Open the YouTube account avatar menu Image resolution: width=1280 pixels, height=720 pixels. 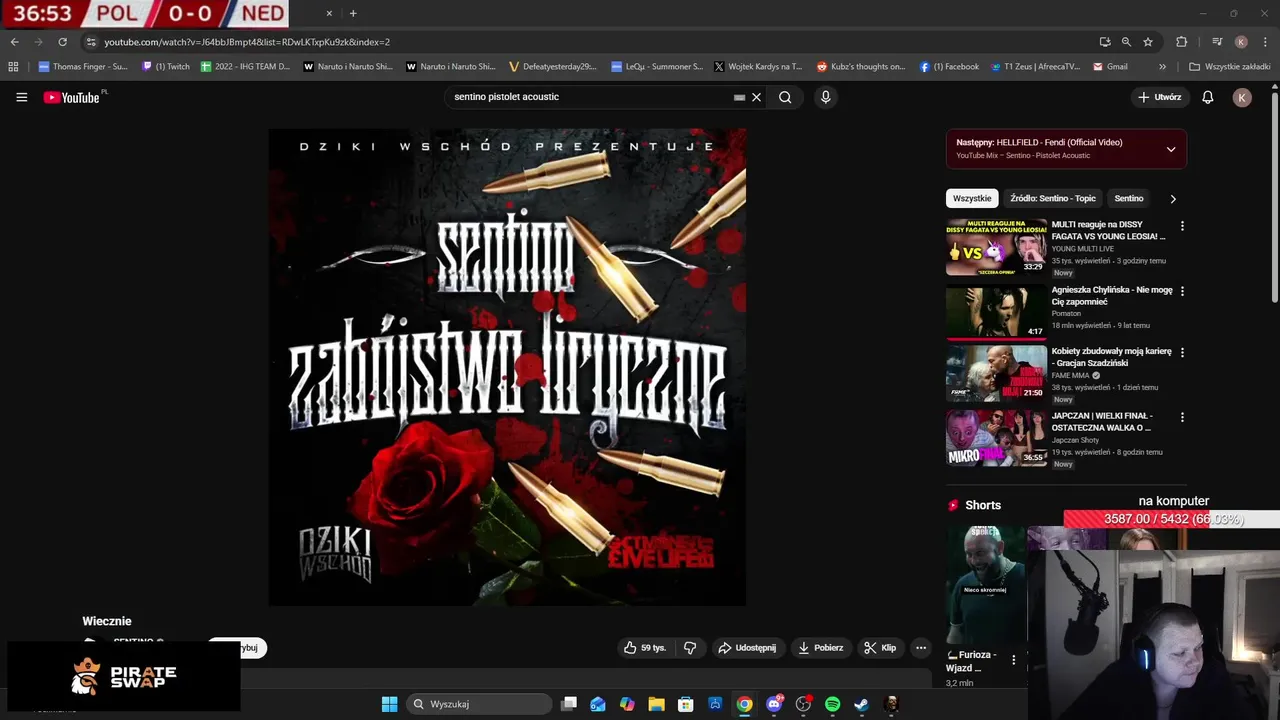pos(1242,97)
